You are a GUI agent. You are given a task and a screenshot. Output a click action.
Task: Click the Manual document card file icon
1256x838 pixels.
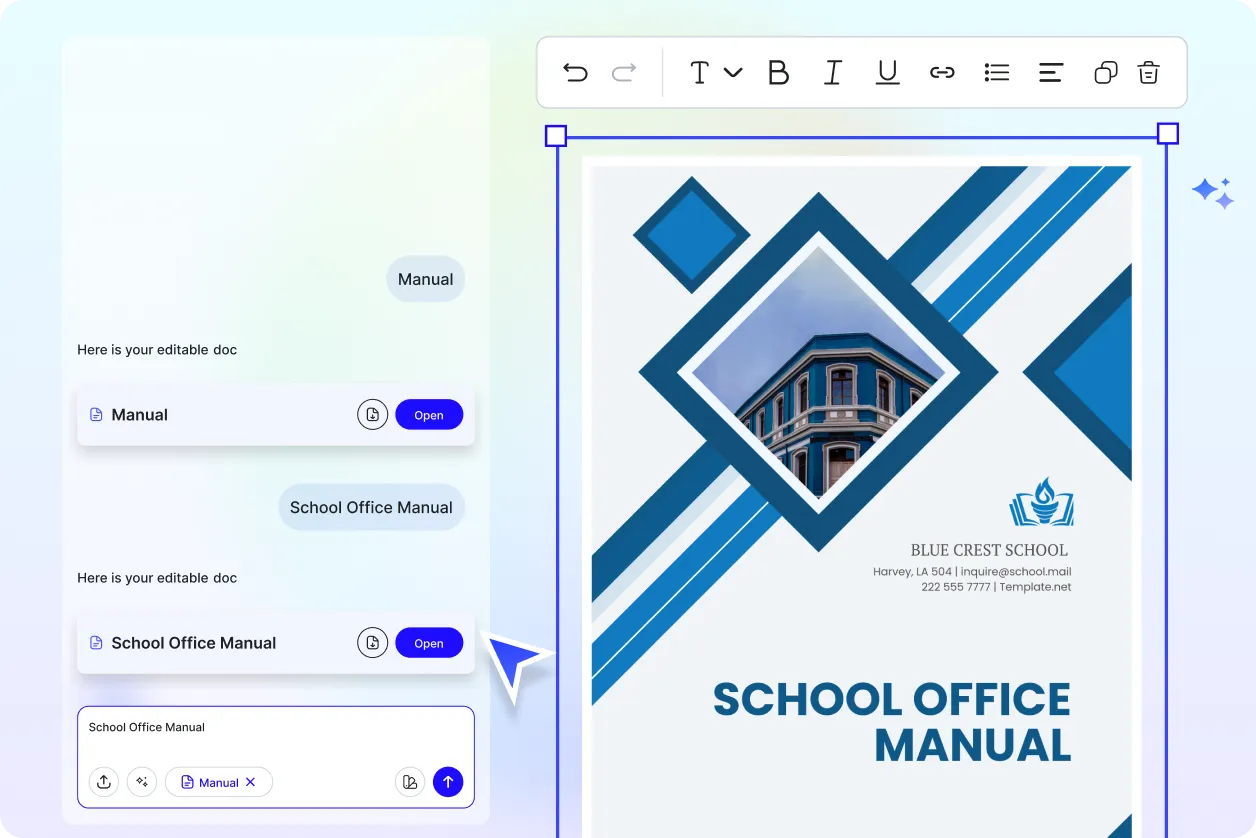[x=96, y=415]
